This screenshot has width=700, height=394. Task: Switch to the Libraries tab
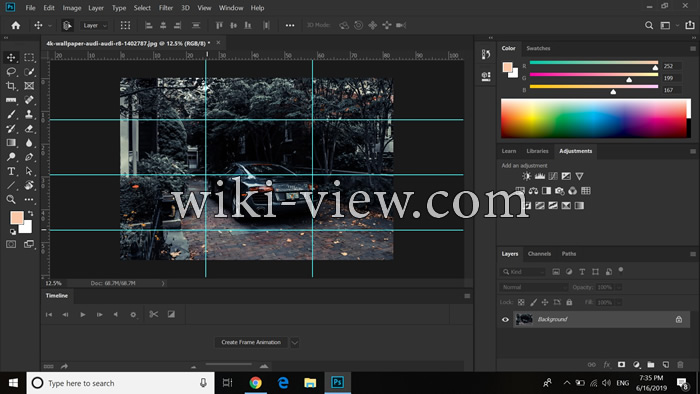point(537,151)
